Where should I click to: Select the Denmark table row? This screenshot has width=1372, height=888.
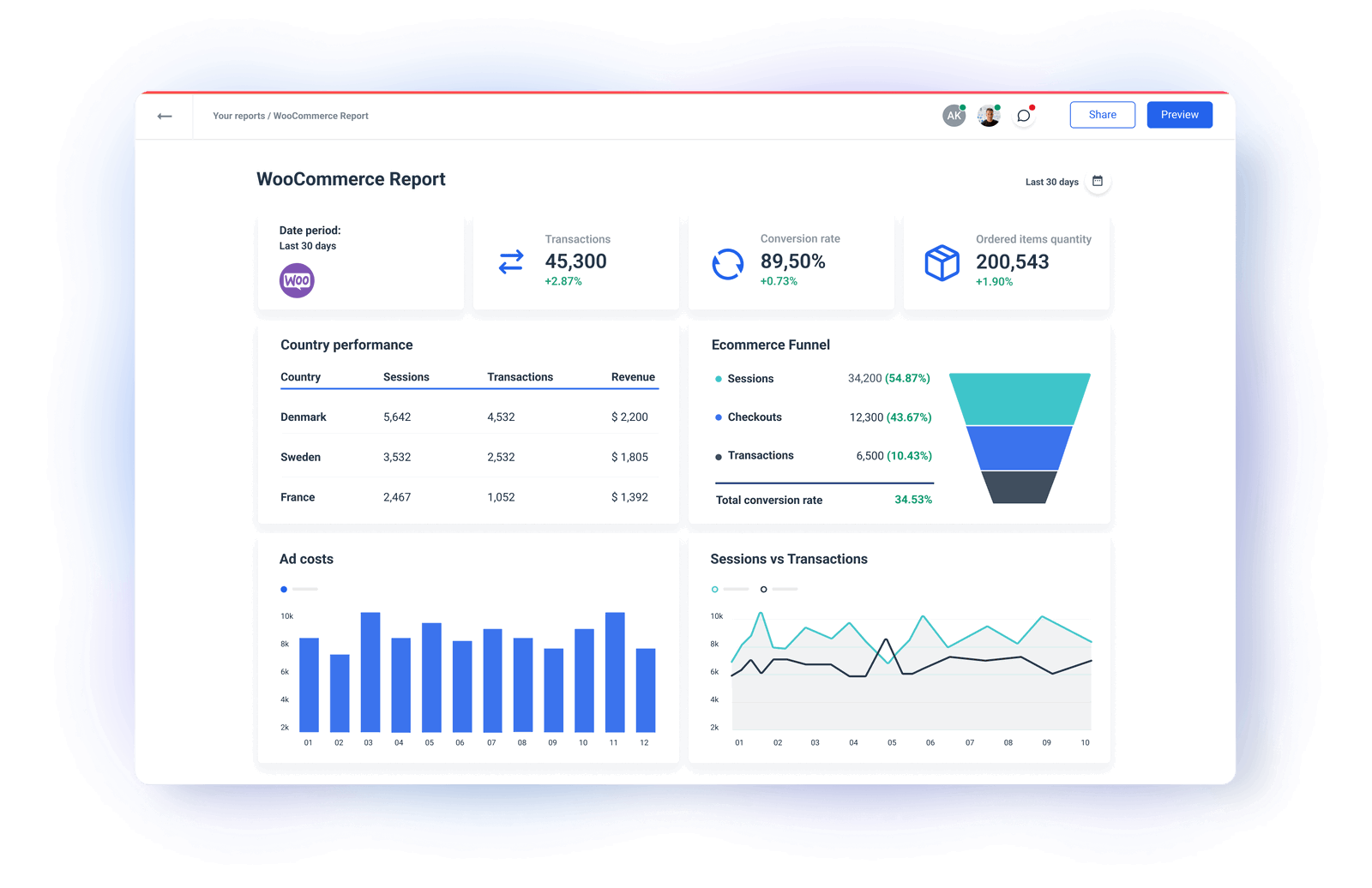(x=469, y=417)
